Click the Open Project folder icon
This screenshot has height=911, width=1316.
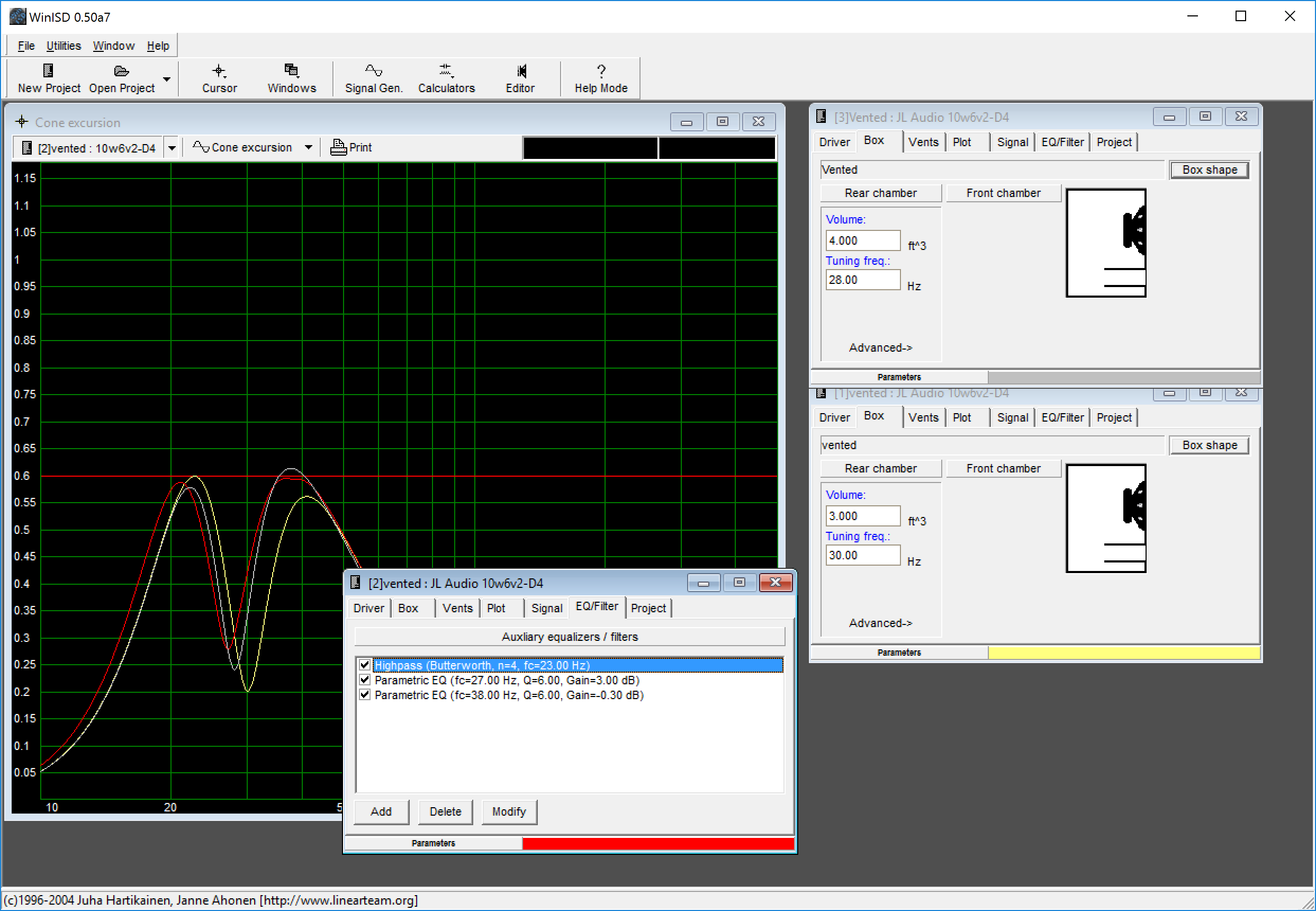tap(122, 71)
